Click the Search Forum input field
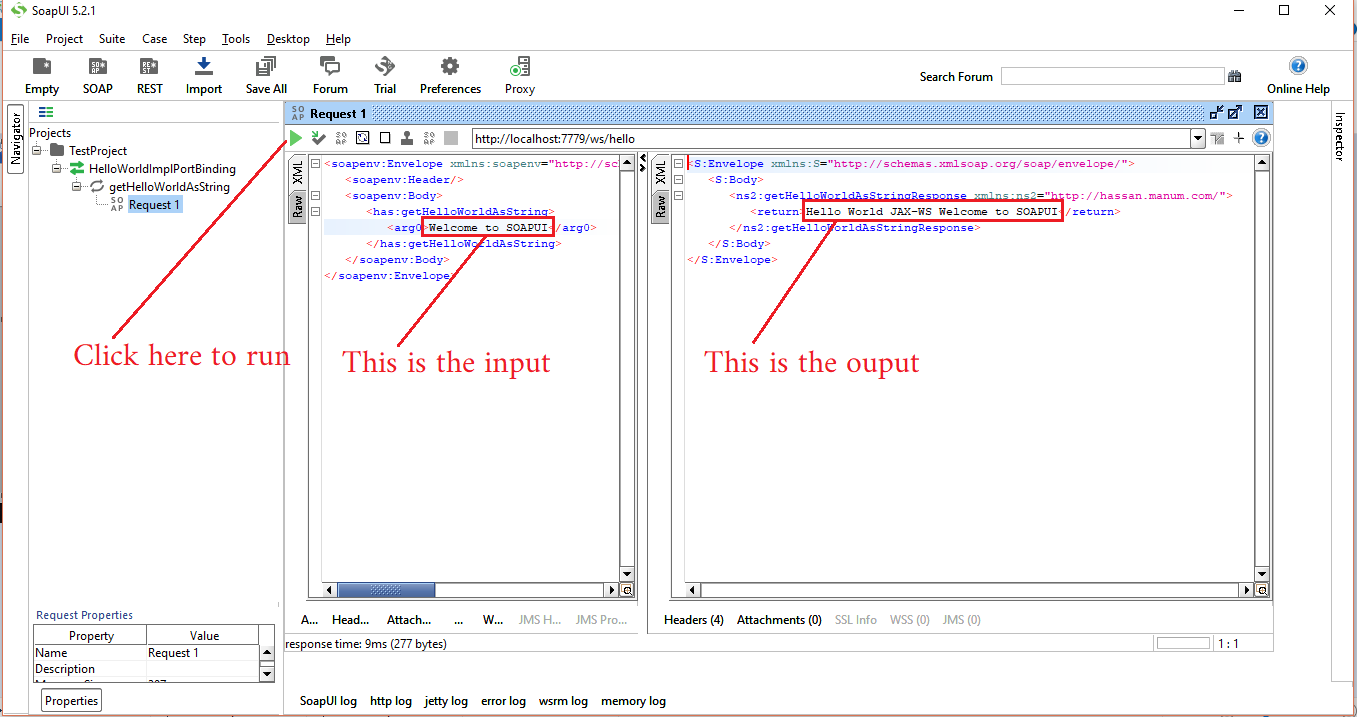The width and height of the screenshot is (1357, 717). point(1112,76)
